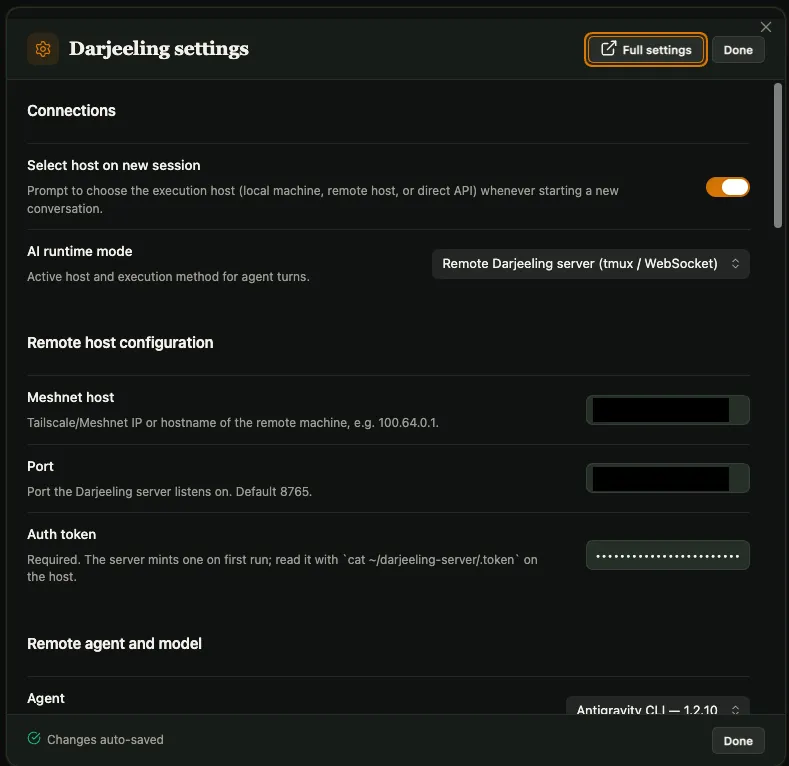Click the 'Port the Darjeeling server listens on' description

point(170,492)
